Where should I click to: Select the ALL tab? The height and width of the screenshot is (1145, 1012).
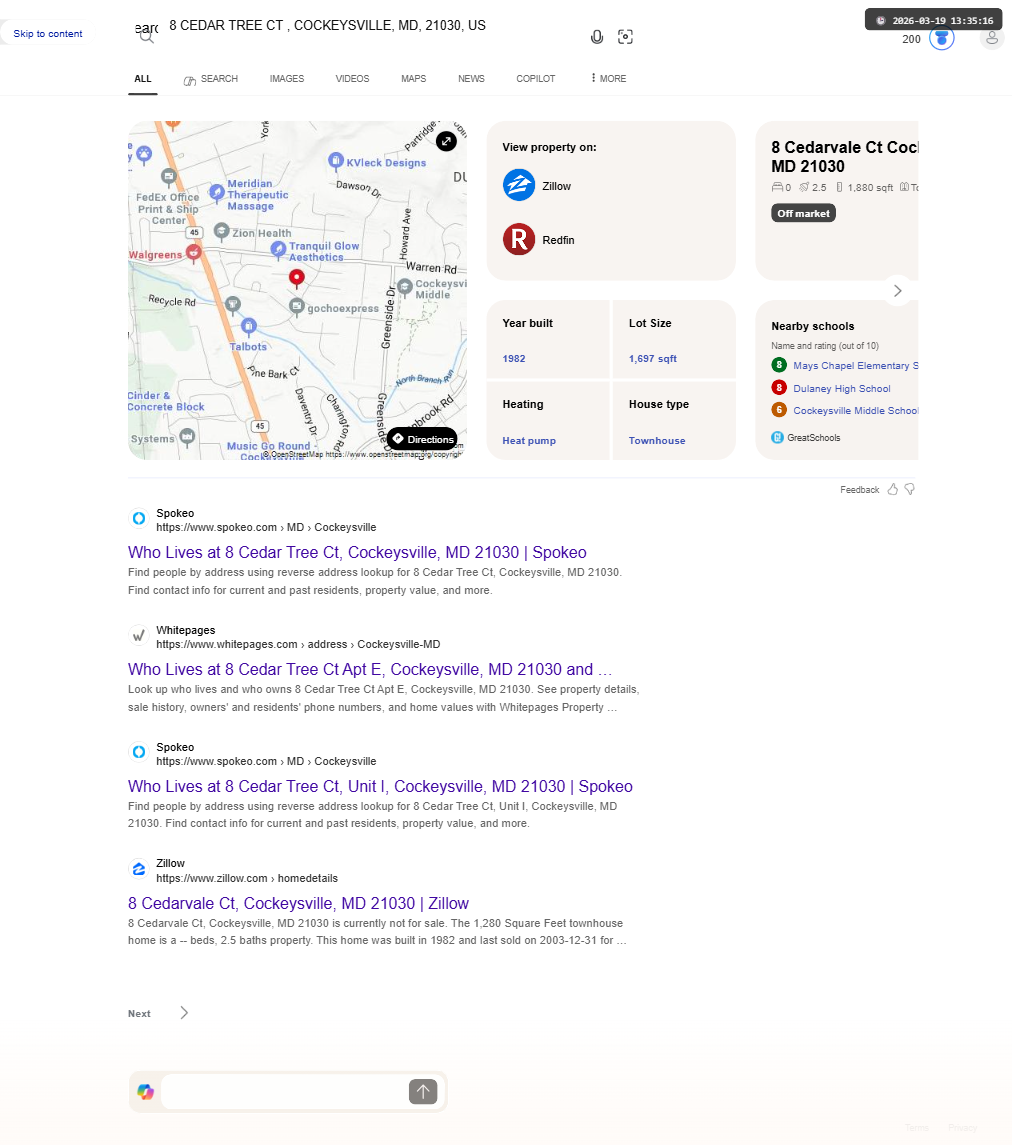click(143, 78)
